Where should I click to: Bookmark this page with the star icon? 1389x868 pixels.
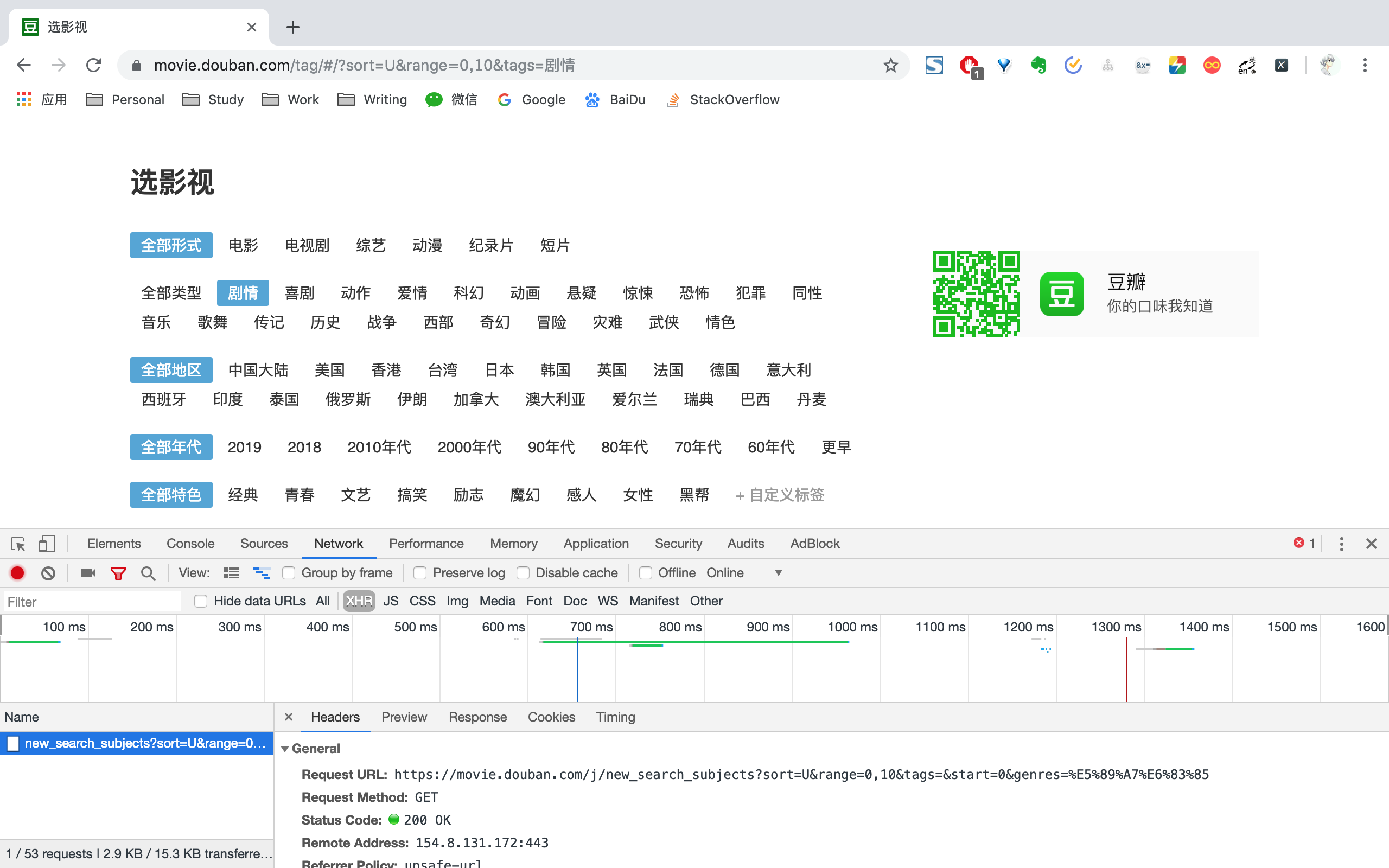click(890, 65)
